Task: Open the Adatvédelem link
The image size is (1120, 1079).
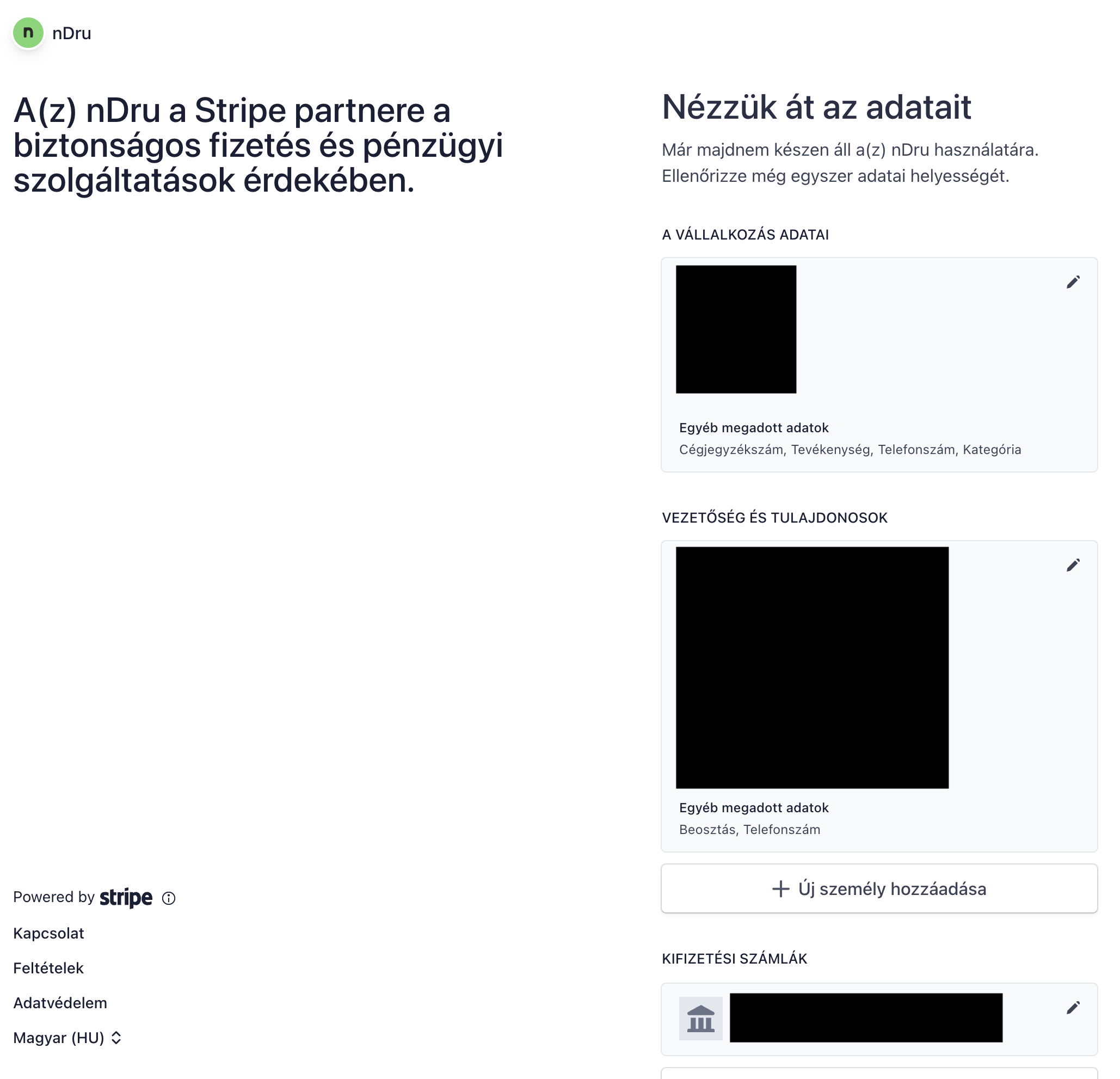Action: coord(60,1003)
